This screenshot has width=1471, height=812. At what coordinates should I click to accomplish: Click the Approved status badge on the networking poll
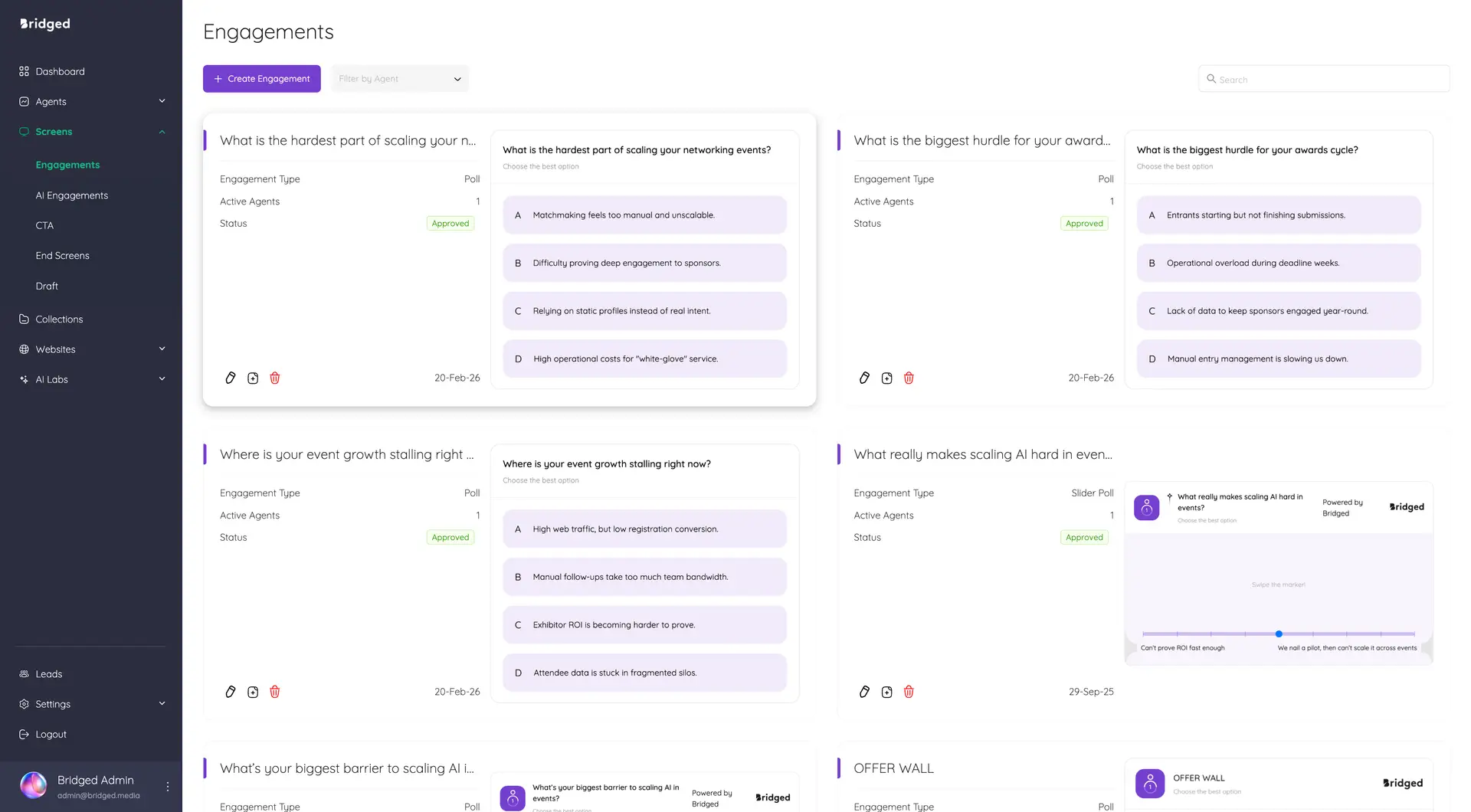(450, 223)
